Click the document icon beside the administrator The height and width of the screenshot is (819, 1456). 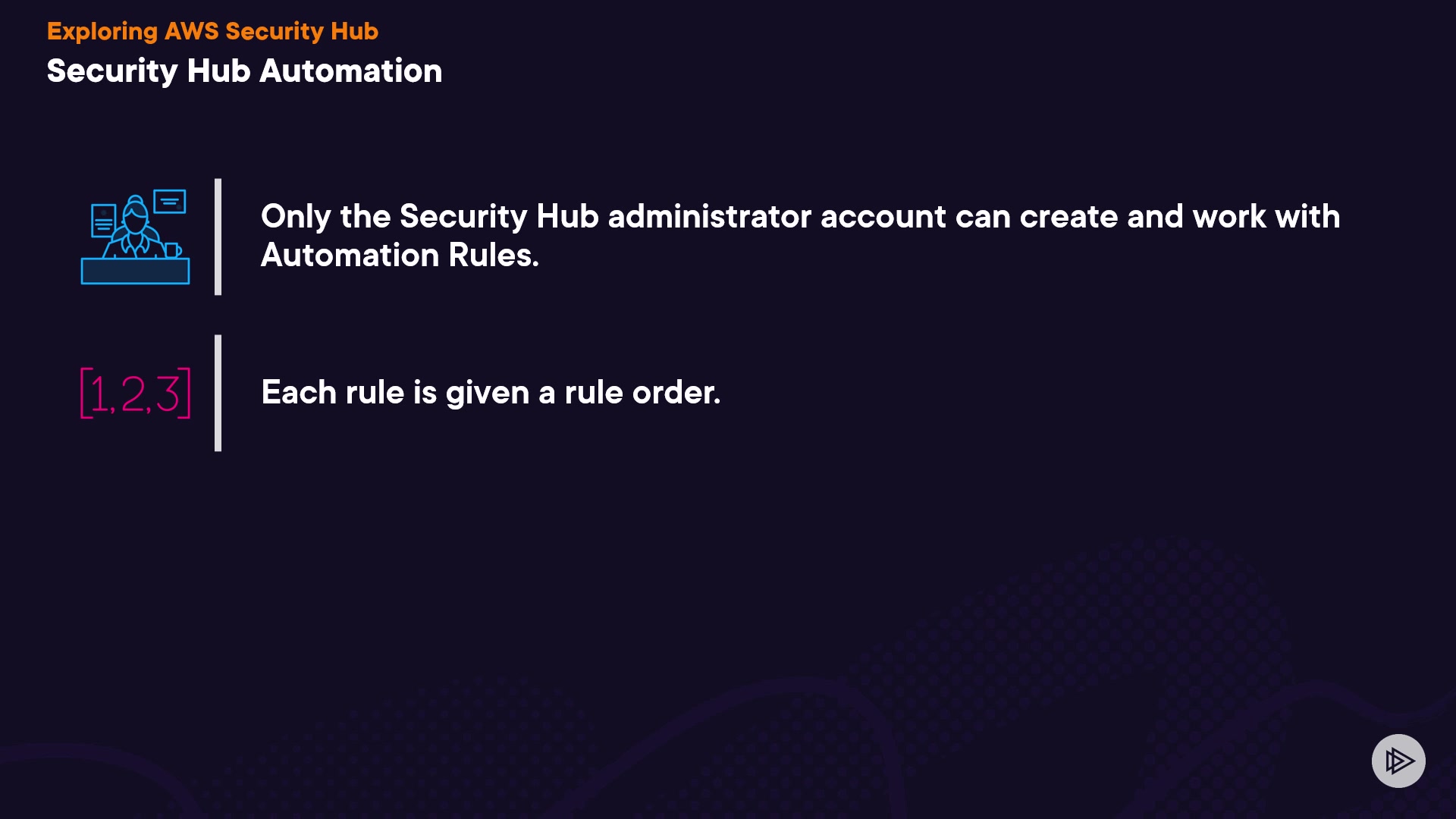[103, 221]
